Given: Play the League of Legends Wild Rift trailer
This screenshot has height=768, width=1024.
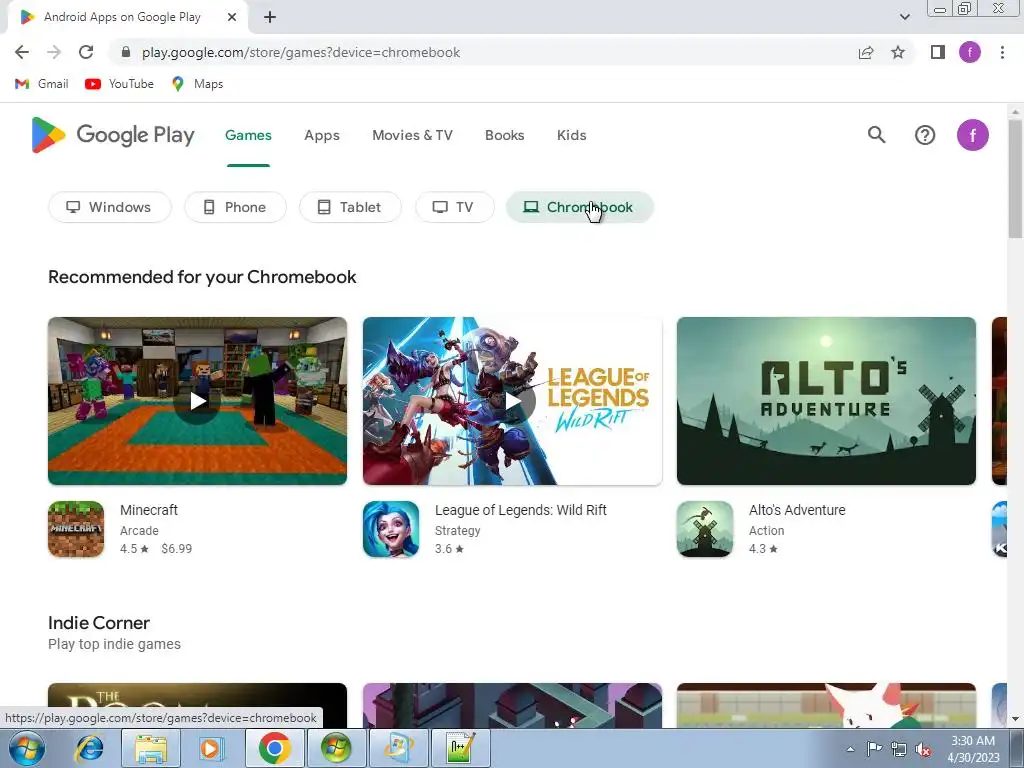Looking at the screenshot, I should 513,401.
